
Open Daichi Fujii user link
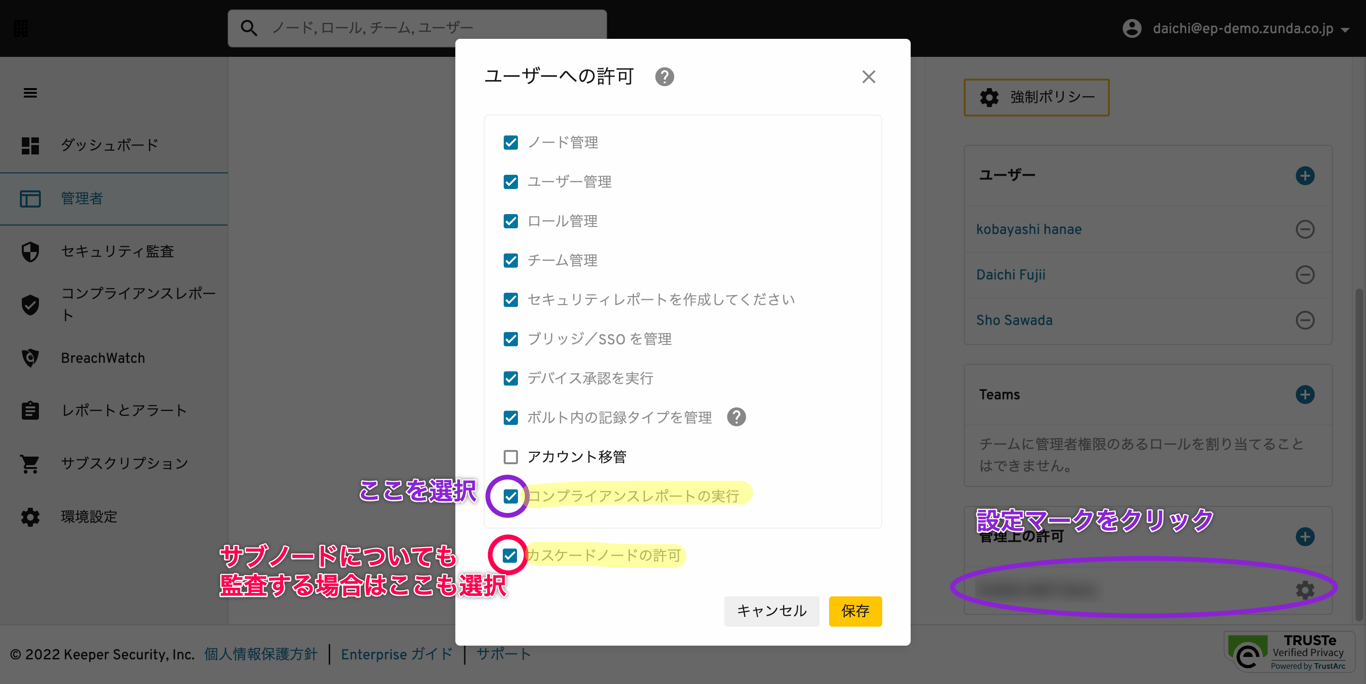pyautogui.click(x=1011, y=275)
